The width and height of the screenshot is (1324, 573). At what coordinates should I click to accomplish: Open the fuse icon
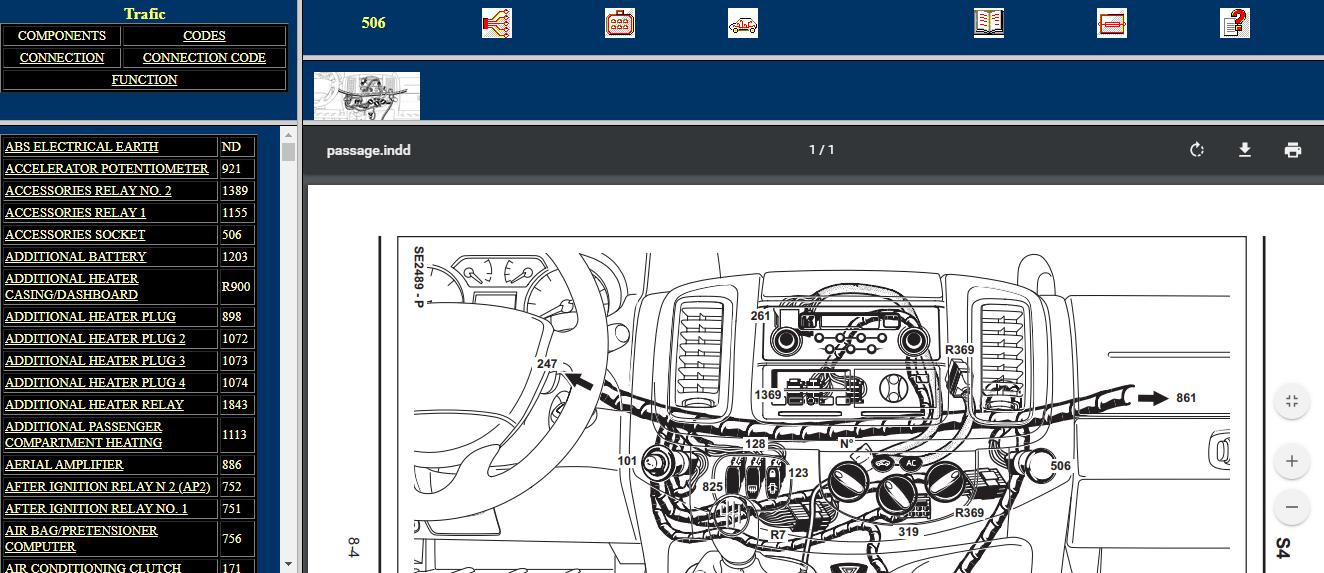point(1112,23)
